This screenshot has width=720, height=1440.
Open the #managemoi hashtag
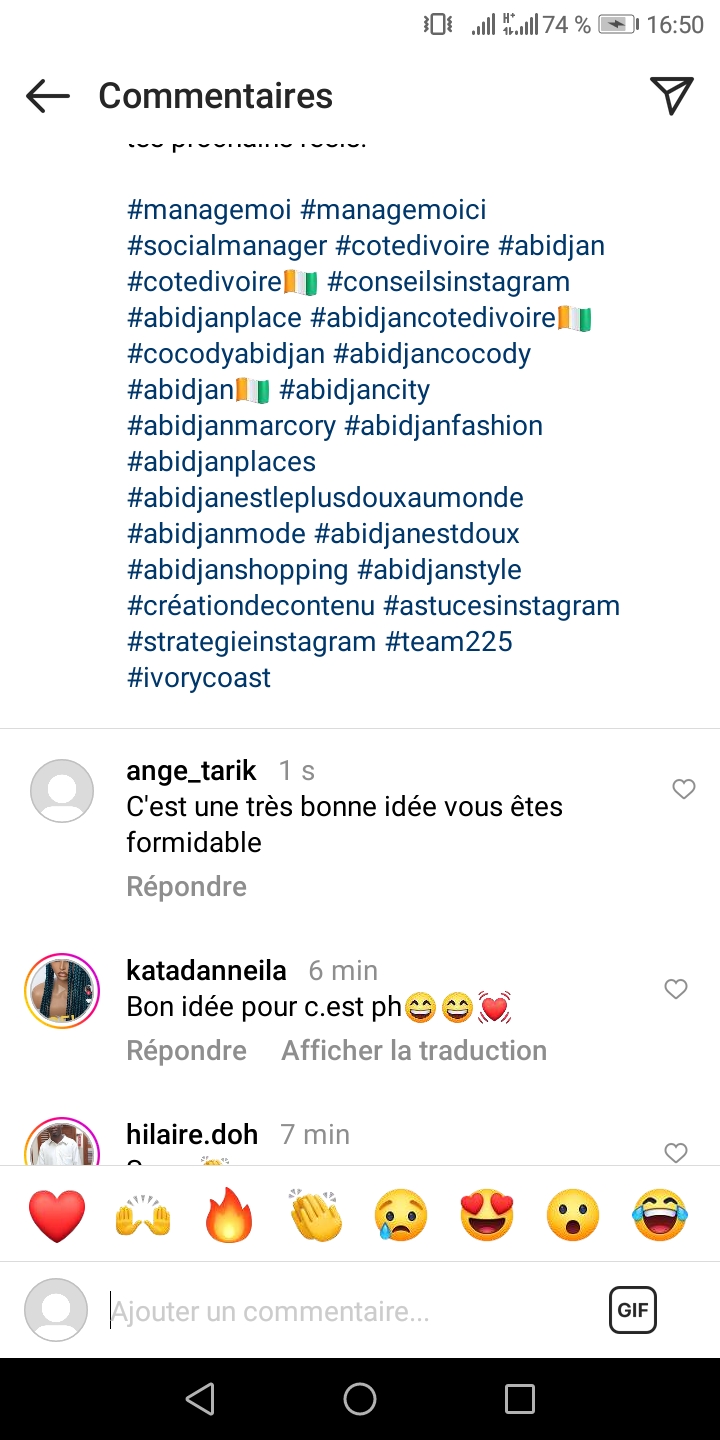click(209, 210)
